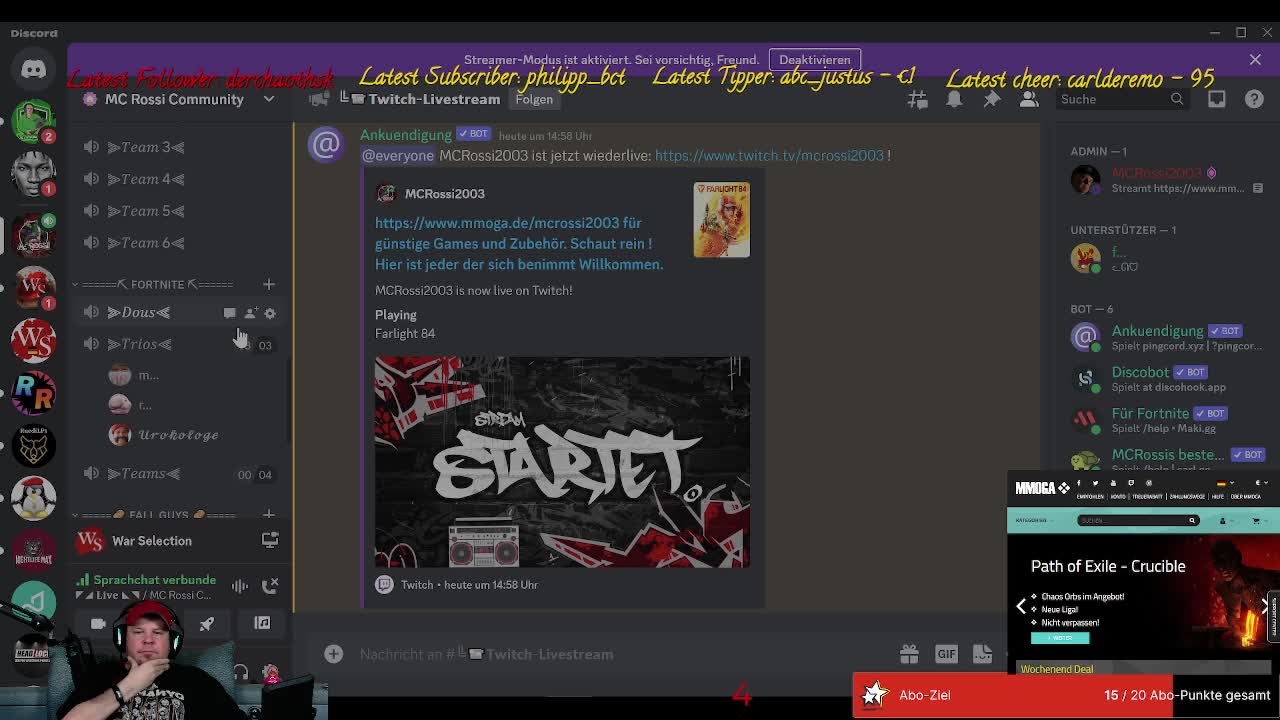Viewport: 1280px width, 720px height.
Task: Open twitch.tv/mcrossi2003 link in message
Action: click(x=769, y=156)
